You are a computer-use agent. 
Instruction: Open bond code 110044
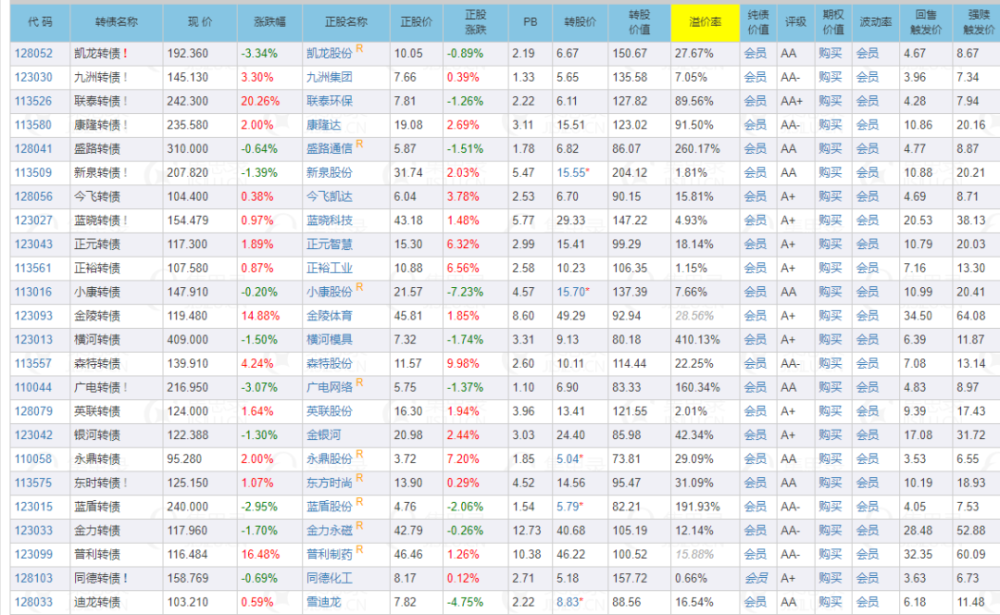coord(34,387)
